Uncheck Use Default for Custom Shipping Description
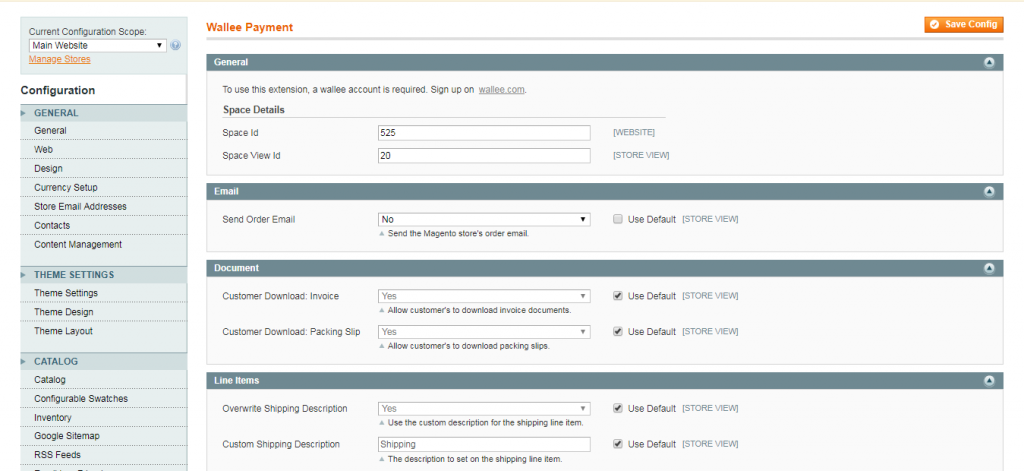Screen dimensions: 1024x471 click(x=617, y=444)
